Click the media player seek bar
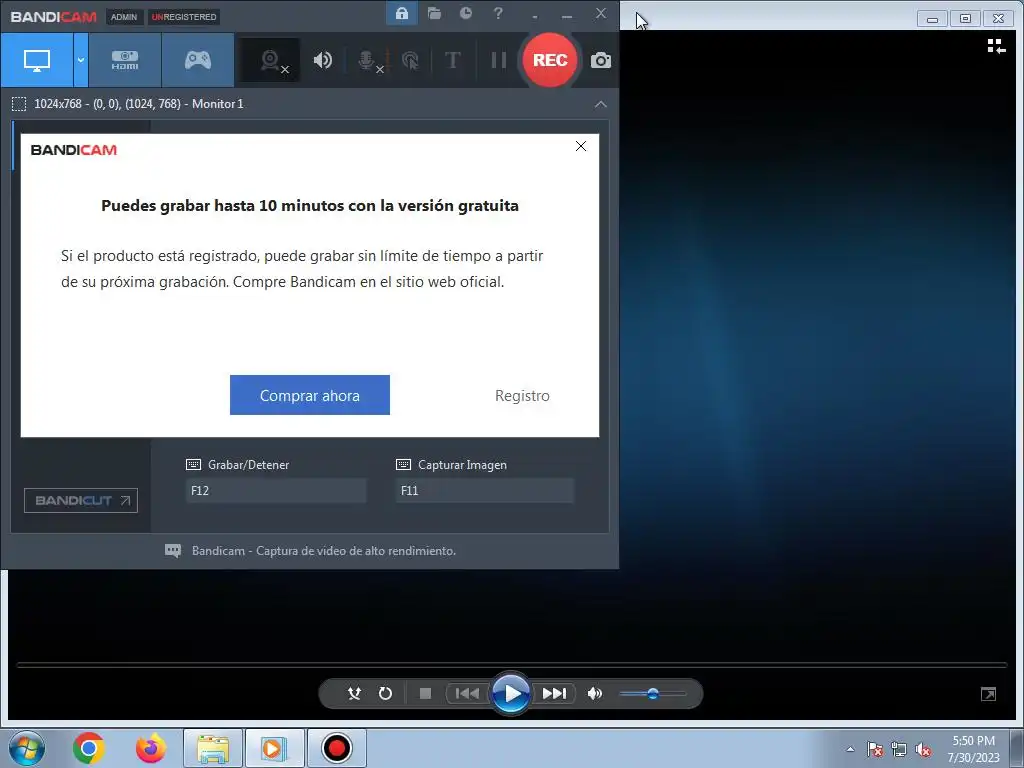The height and width of the screenshot is (768, 1024). (512, 665)
